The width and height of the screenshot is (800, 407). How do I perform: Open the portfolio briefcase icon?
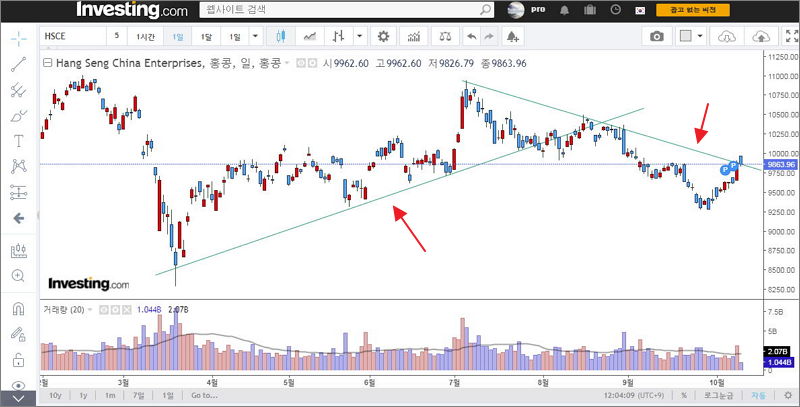(590, 10)
